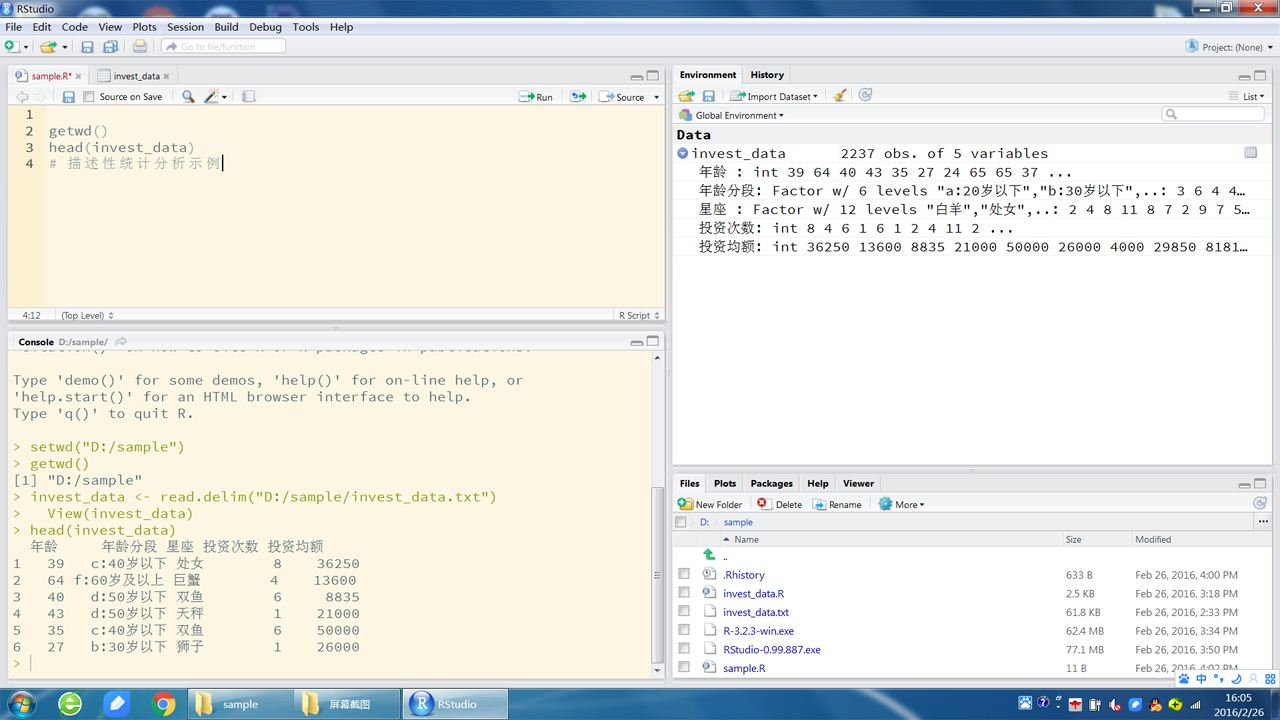Select the invest_data.R checkbox
The height and width of the screenshot is (720, 1280).
[684, 593]
